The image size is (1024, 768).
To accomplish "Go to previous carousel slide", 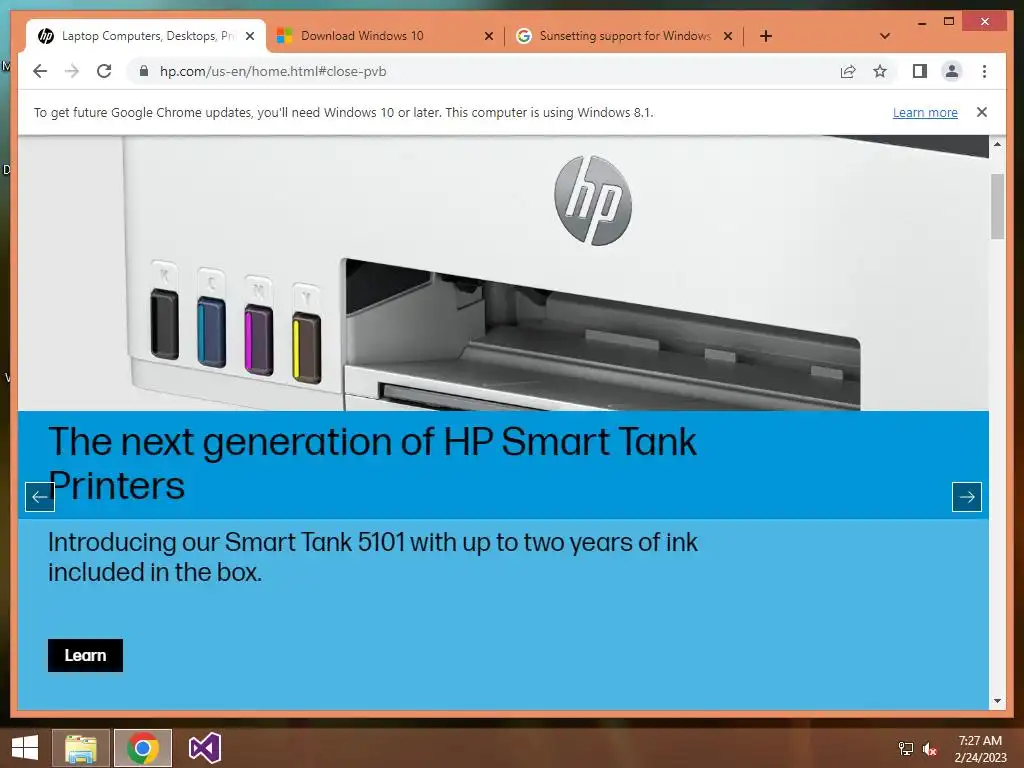I will pyautogui.click(x=40, y=497).
